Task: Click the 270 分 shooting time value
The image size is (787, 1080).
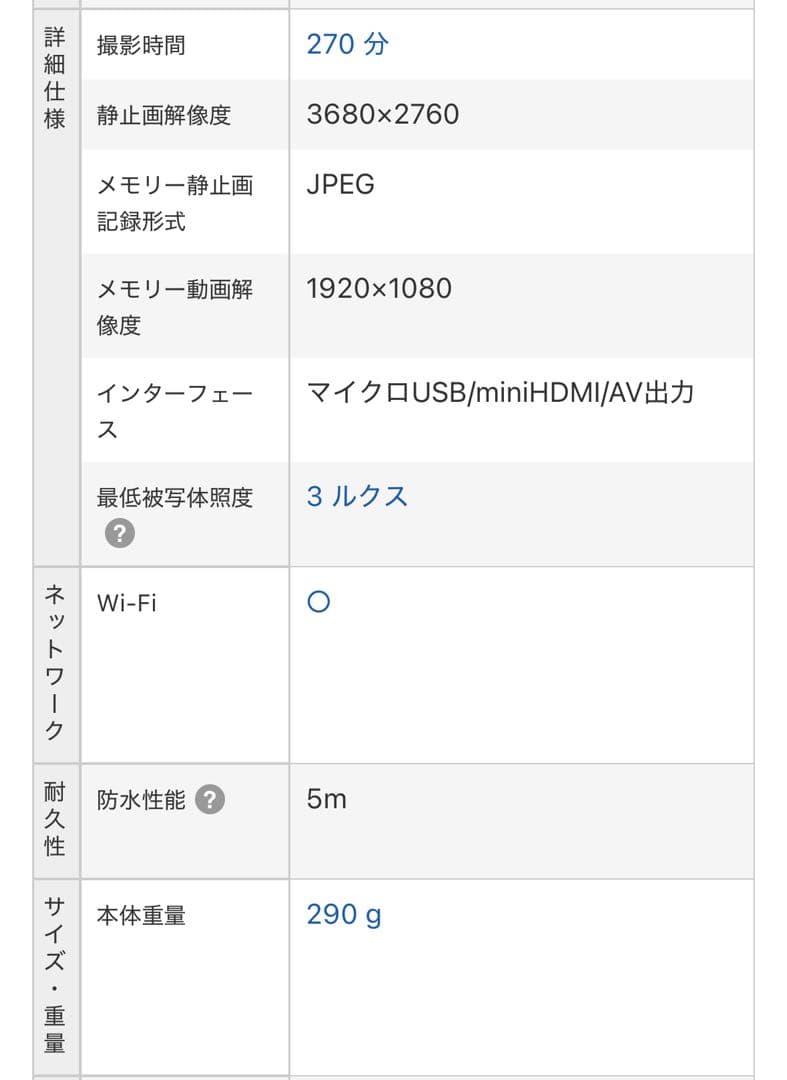Action: (345, 44)
